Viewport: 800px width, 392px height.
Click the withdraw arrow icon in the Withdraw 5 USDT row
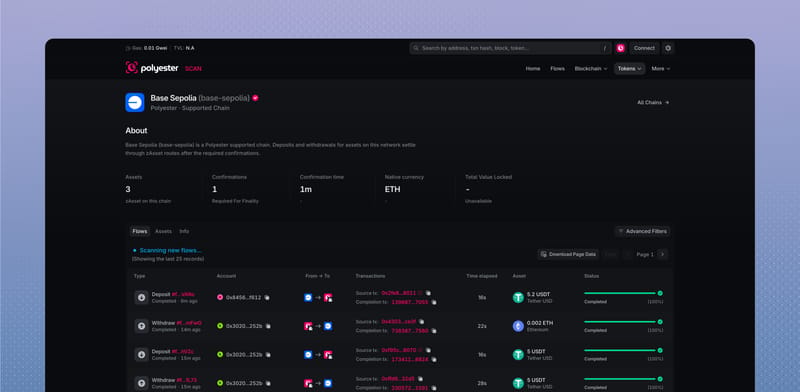[141, 383]
